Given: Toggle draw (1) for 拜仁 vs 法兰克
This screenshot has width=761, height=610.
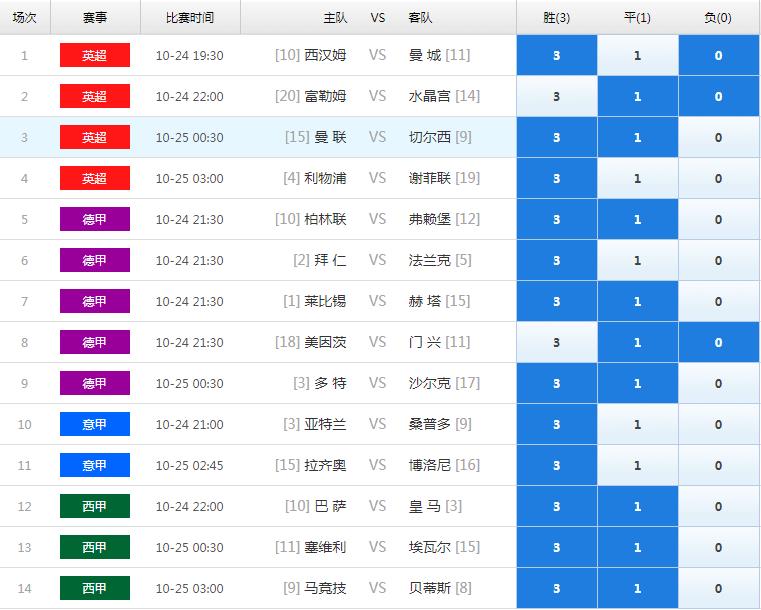Looking at the screenshot, I should click(x=638, y=260).
